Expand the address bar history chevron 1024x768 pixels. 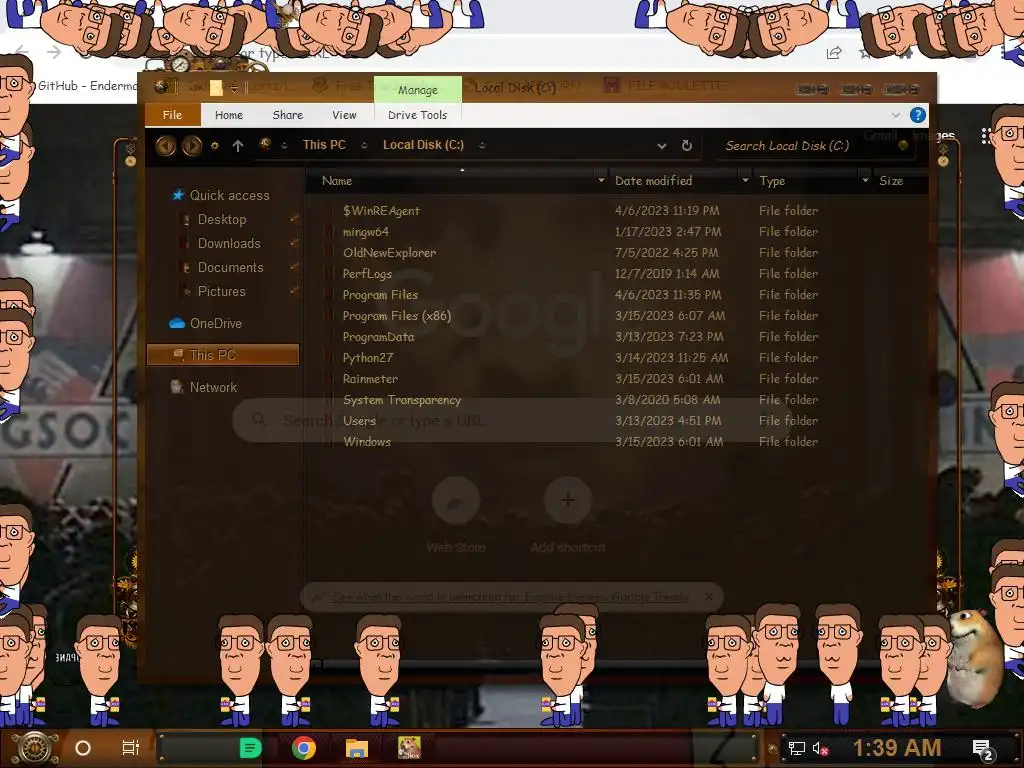click(x=662, y=146)
